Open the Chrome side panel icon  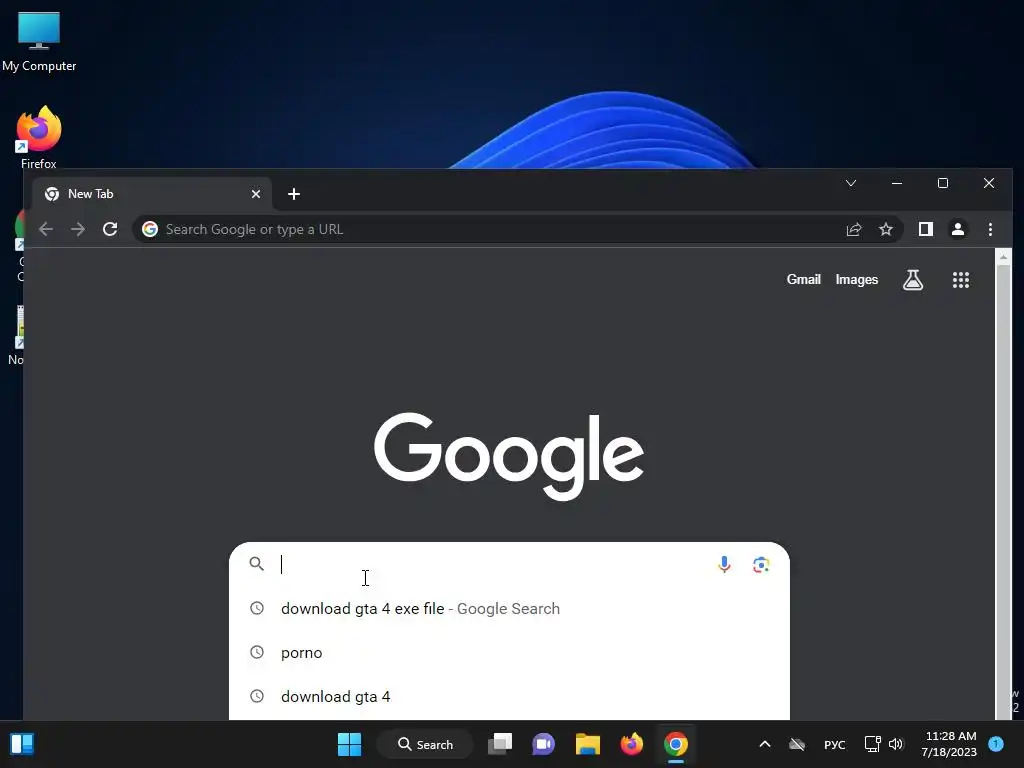point(925,229)
